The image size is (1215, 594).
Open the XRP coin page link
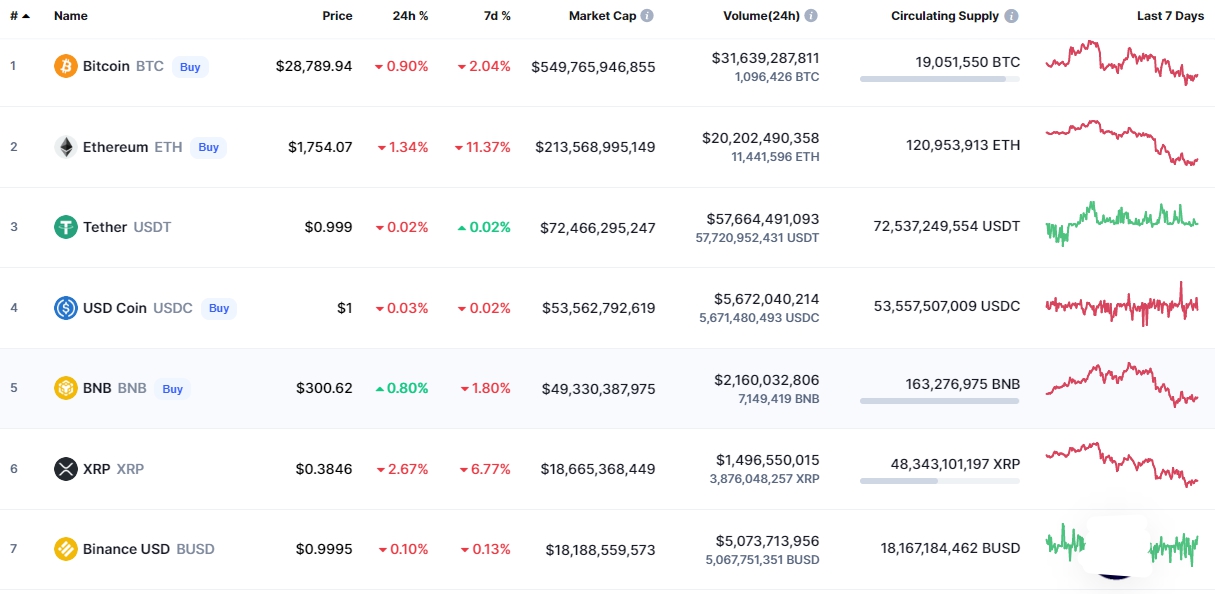114,469
